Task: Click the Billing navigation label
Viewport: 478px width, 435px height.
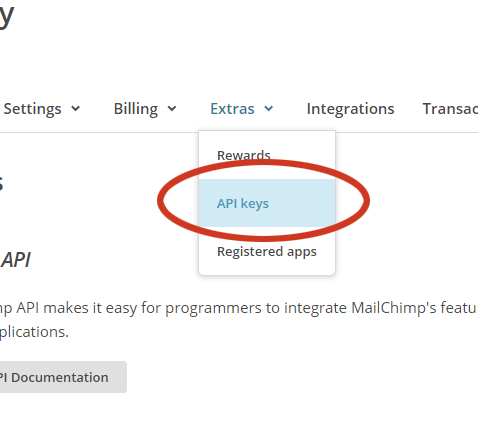Action: [136, 109]
